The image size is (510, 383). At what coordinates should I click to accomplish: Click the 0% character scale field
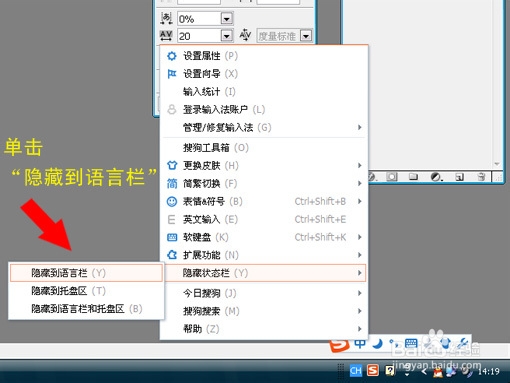pyautogui.click(x=199, y=19)
